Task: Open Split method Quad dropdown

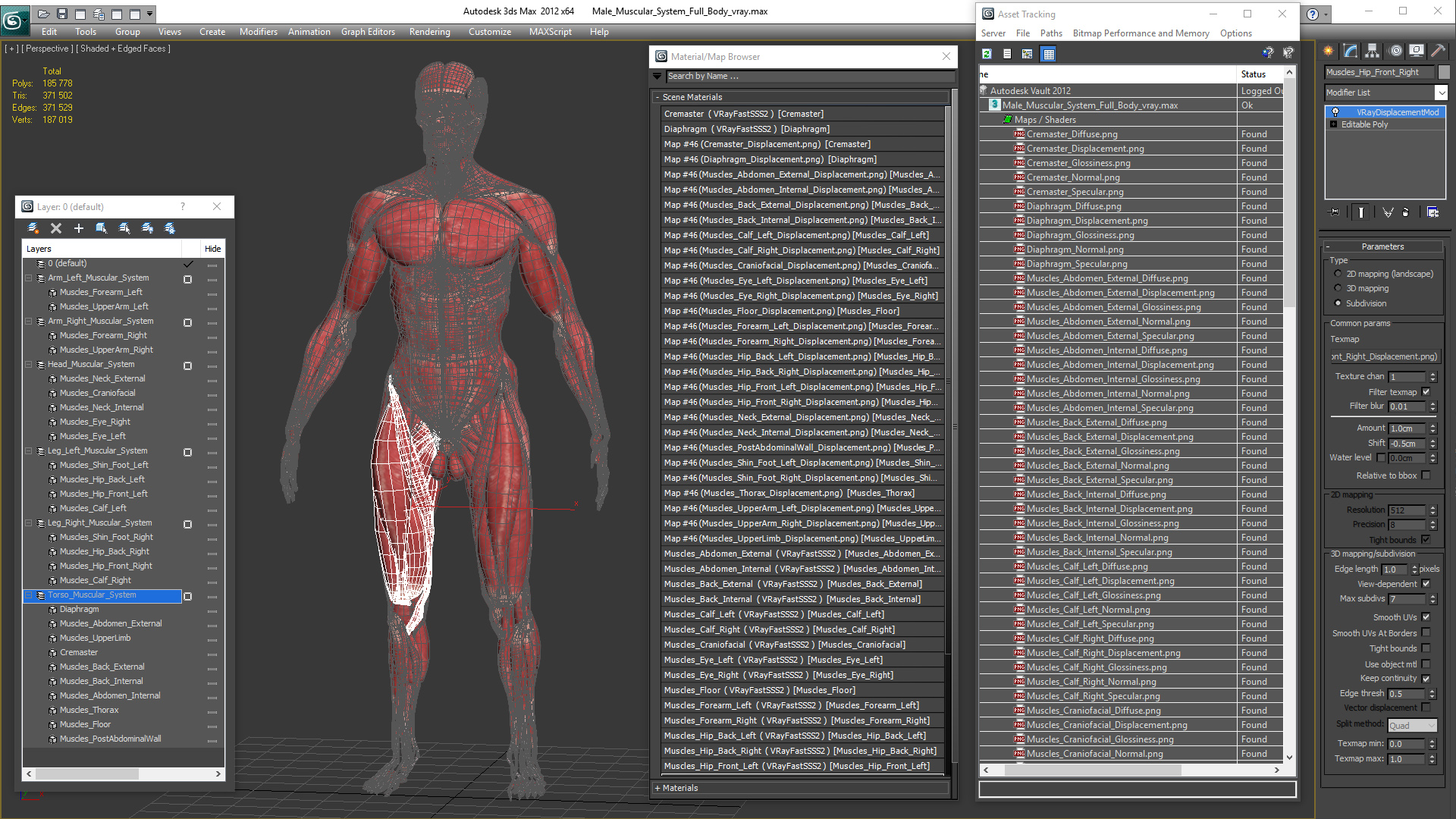Action: (x=1412, y=726)
